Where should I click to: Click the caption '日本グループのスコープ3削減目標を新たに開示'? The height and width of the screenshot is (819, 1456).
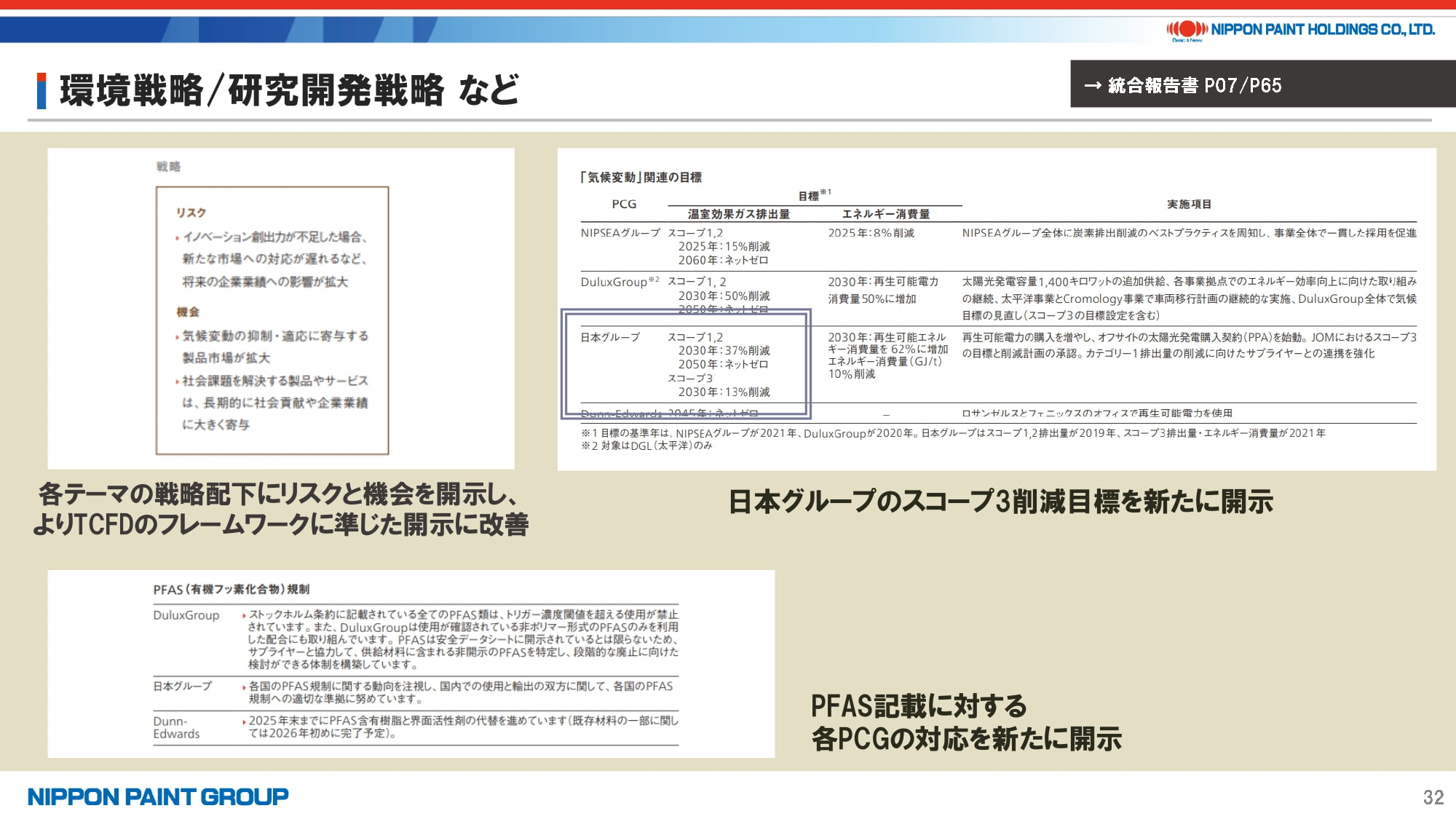coord(1001,502)
